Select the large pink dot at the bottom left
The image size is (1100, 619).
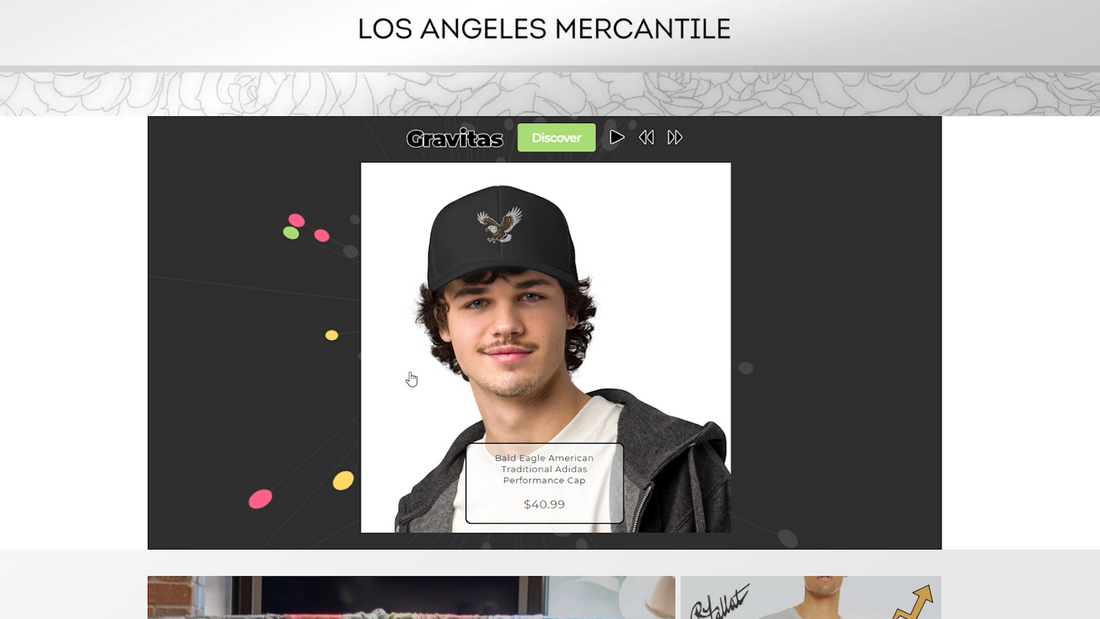click(260, 499)
